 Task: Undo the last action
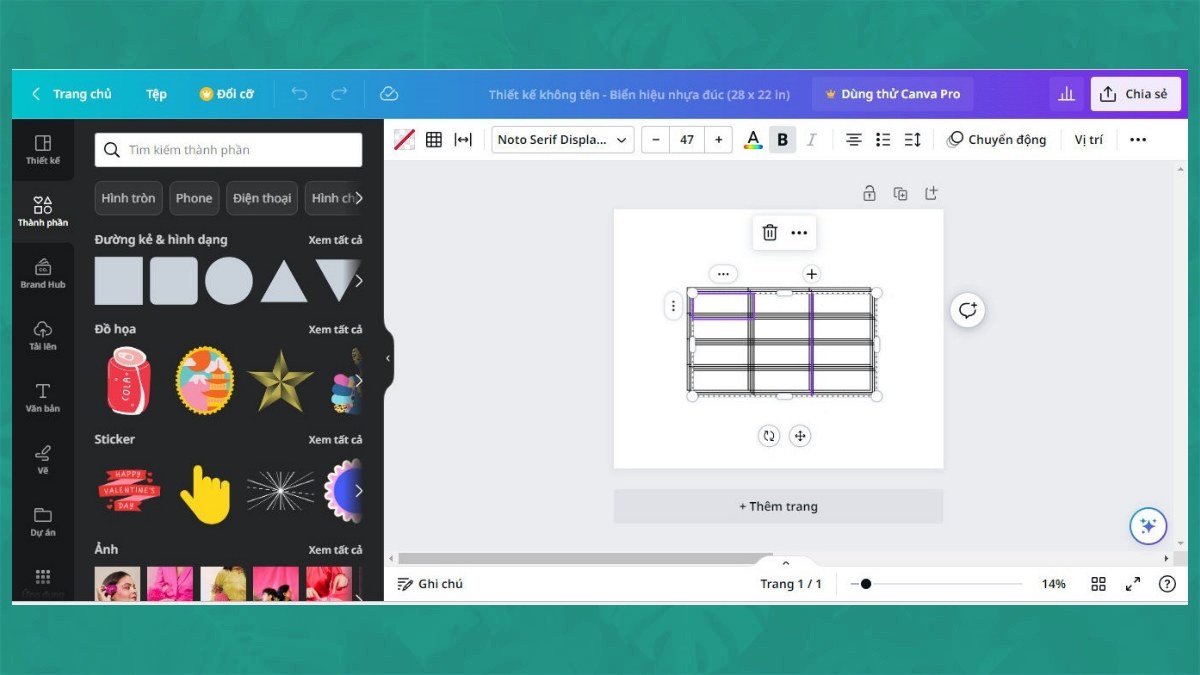click(x=299, y=94)
